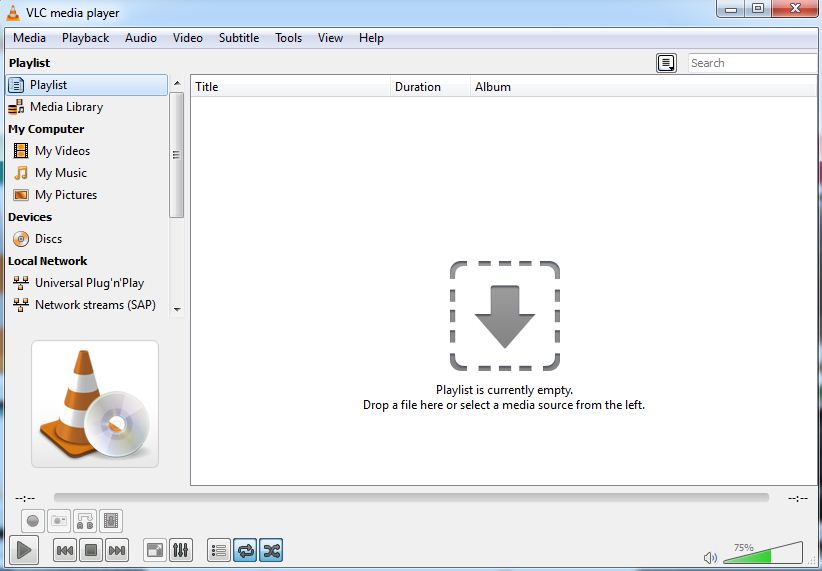Screen dimensions: 822x571
Task: Sort by the Duration column header
Action: pyautogui.click(x=430, y=87)
